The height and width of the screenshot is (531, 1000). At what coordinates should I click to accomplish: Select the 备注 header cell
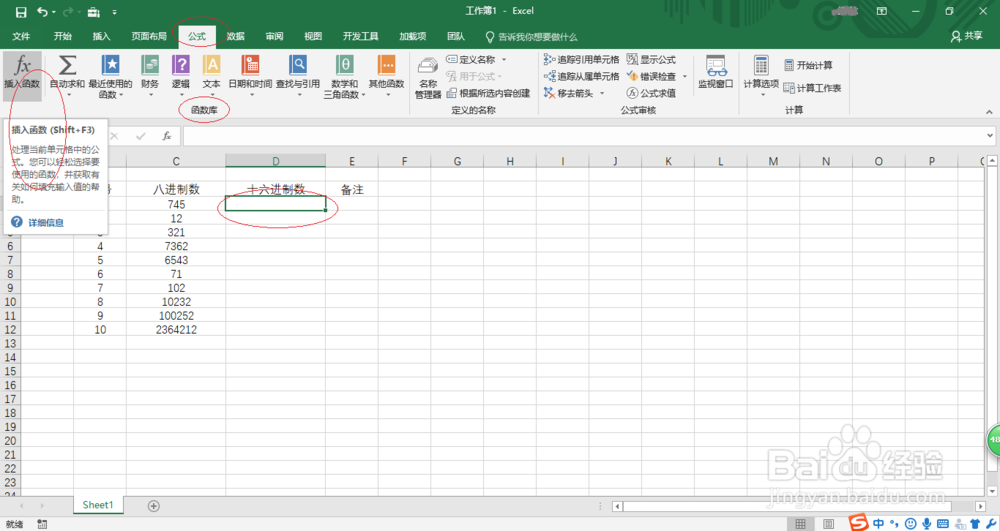pos(352,189)
